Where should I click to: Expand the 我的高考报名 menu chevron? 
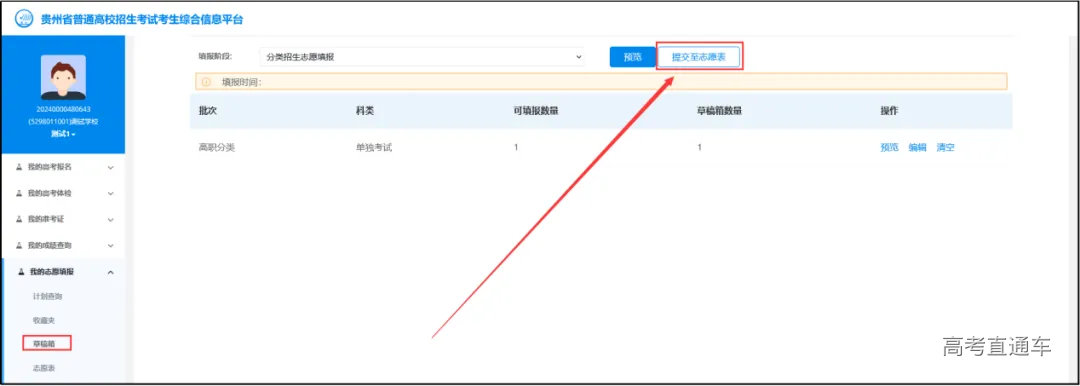pyautogui.click(x=111, y=167)
